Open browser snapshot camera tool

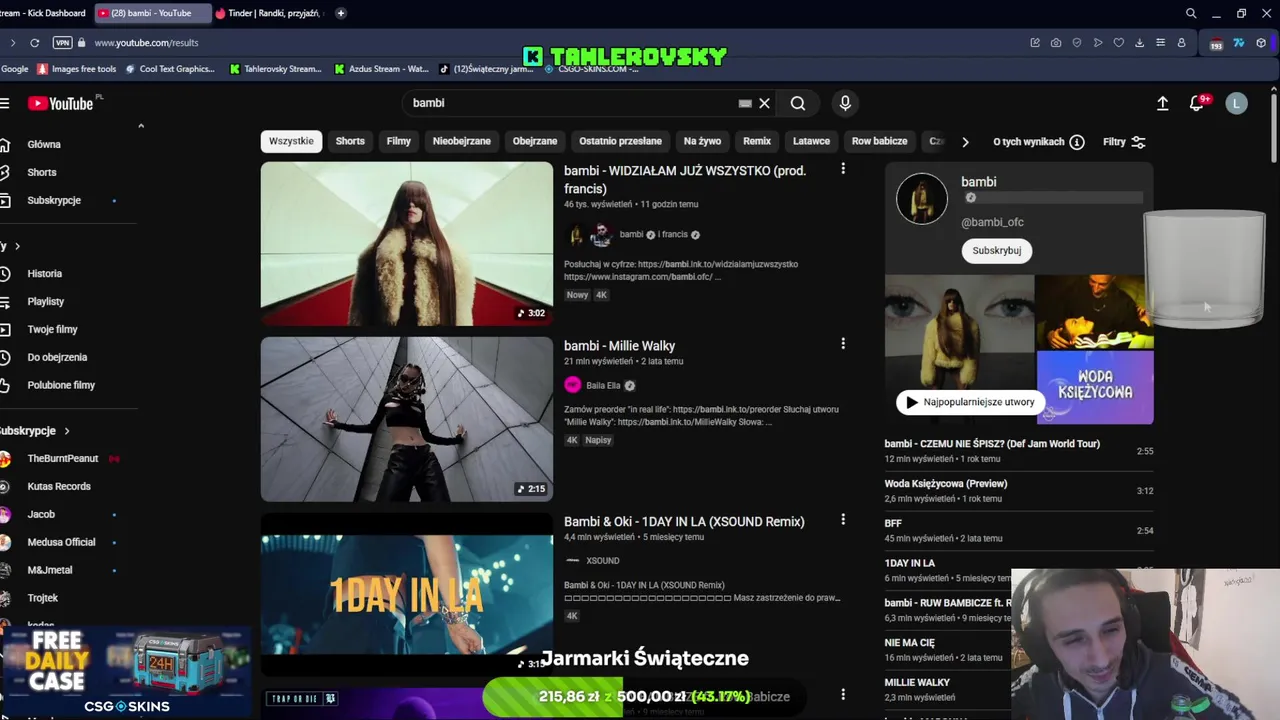point(1056,43)
